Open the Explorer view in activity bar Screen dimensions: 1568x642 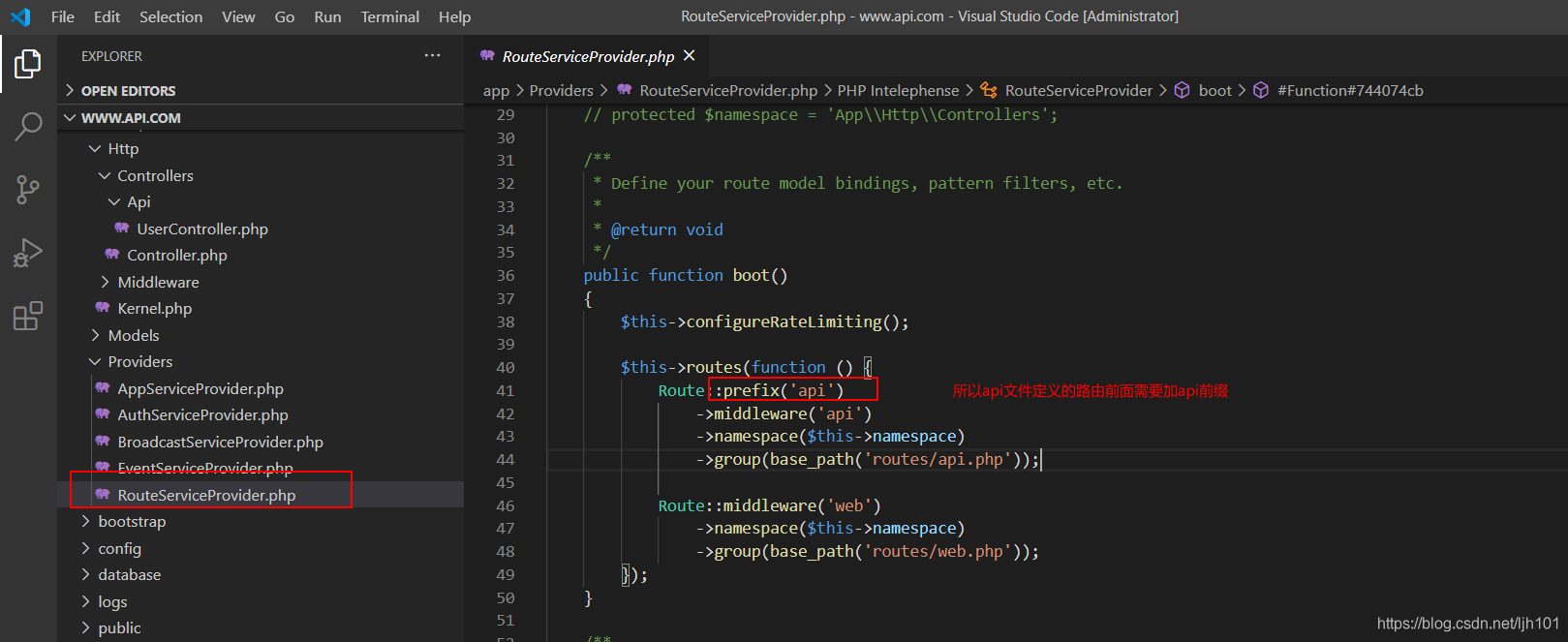(x=28, y=64)
